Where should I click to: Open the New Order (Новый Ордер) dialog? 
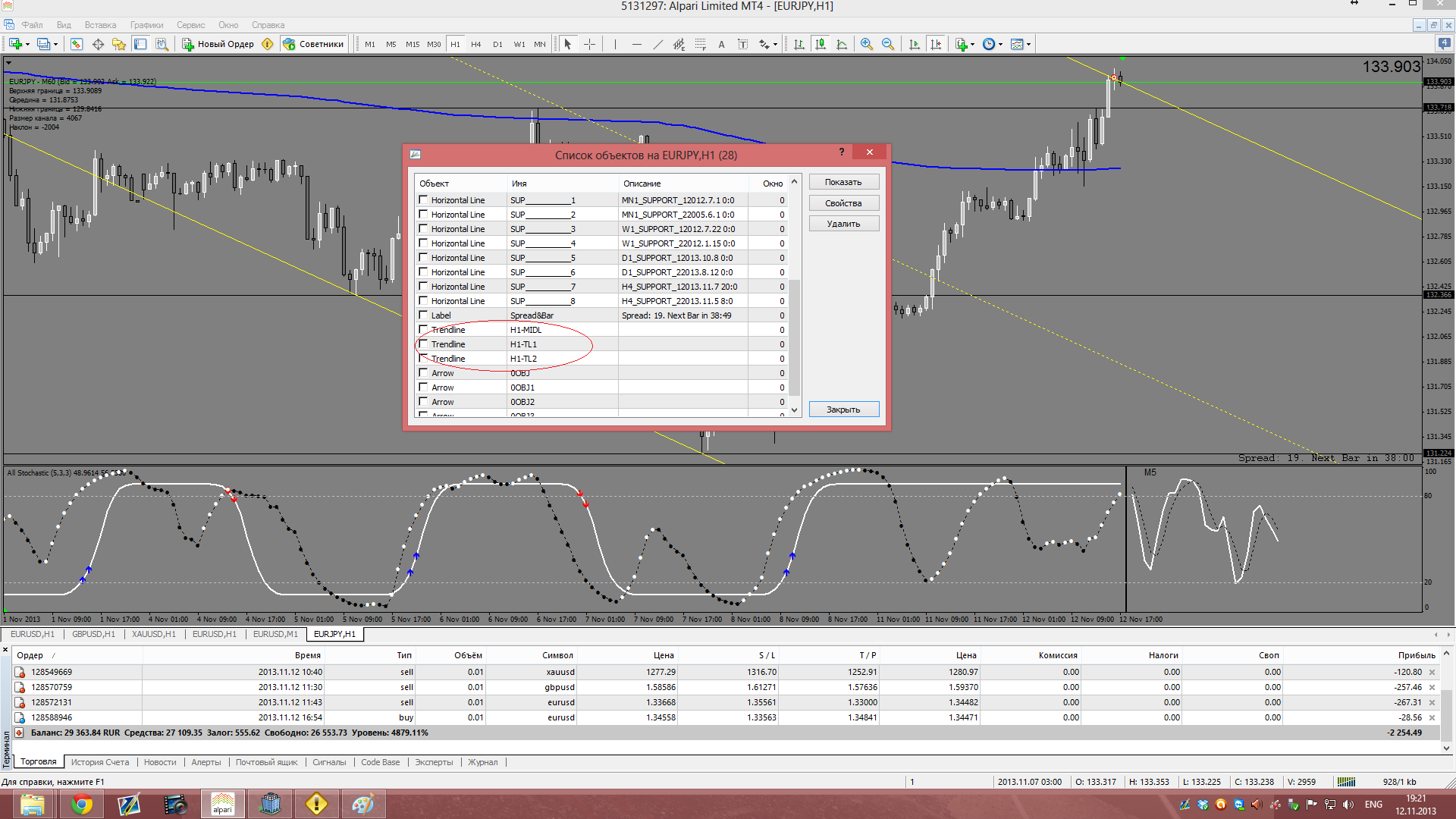click(x=218, y=44)
